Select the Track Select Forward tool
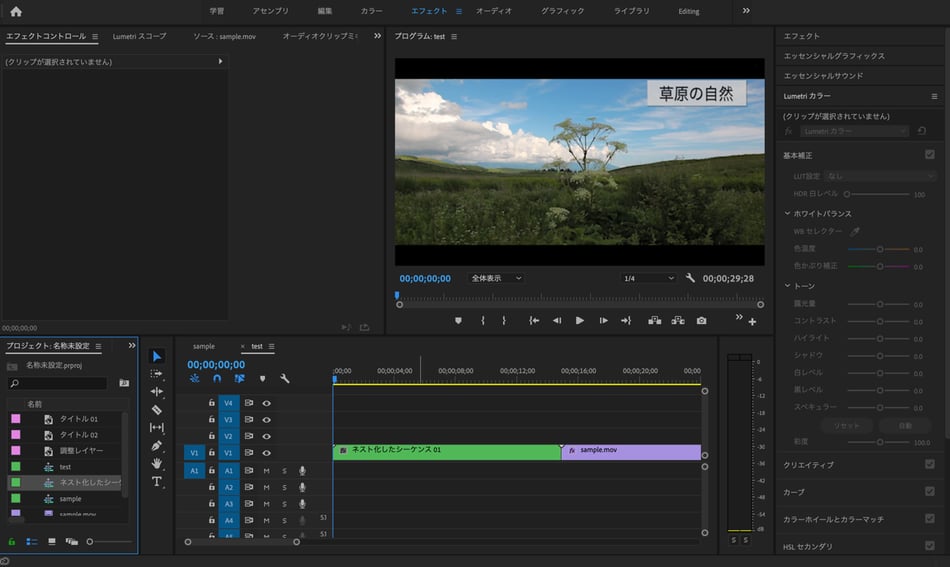The image size is (950, 567). [x=157, y=374]
